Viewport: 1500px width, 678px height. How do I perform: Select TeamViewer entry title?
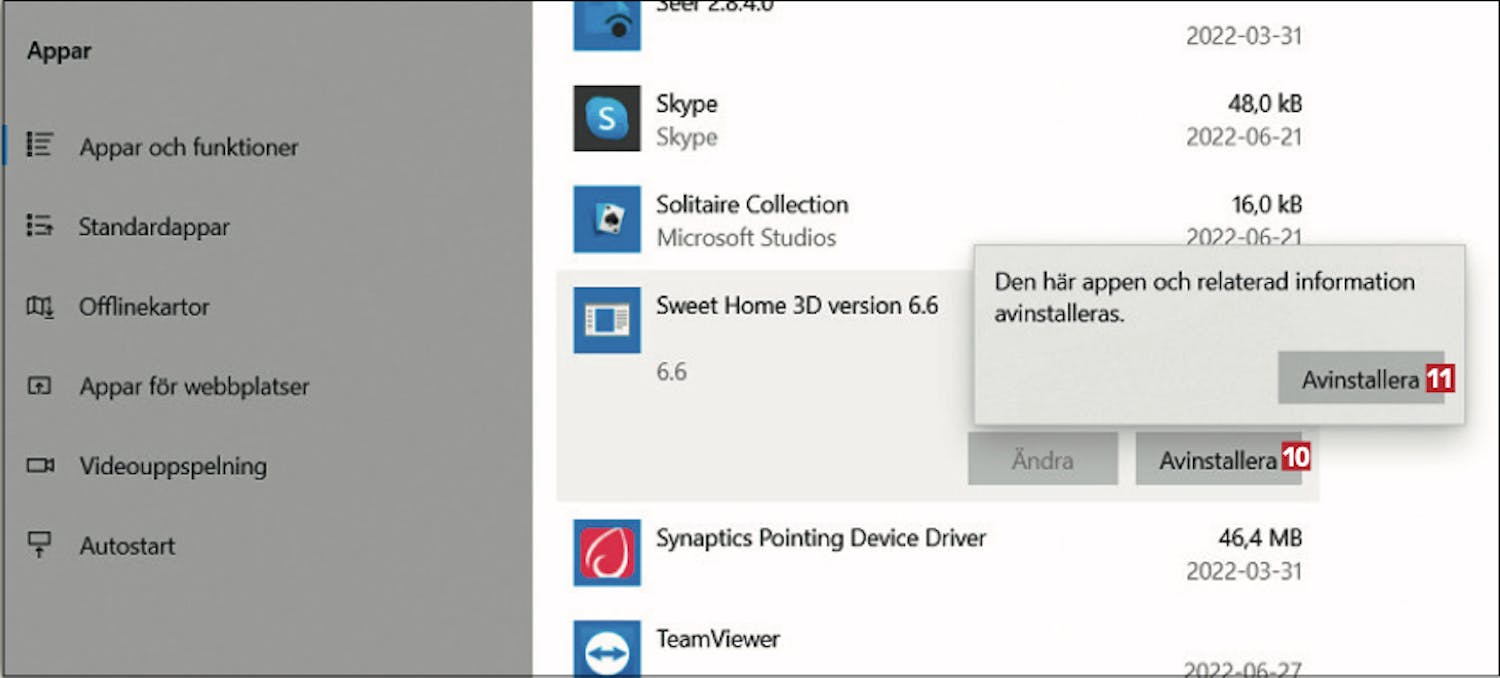[x=718, y=638]
